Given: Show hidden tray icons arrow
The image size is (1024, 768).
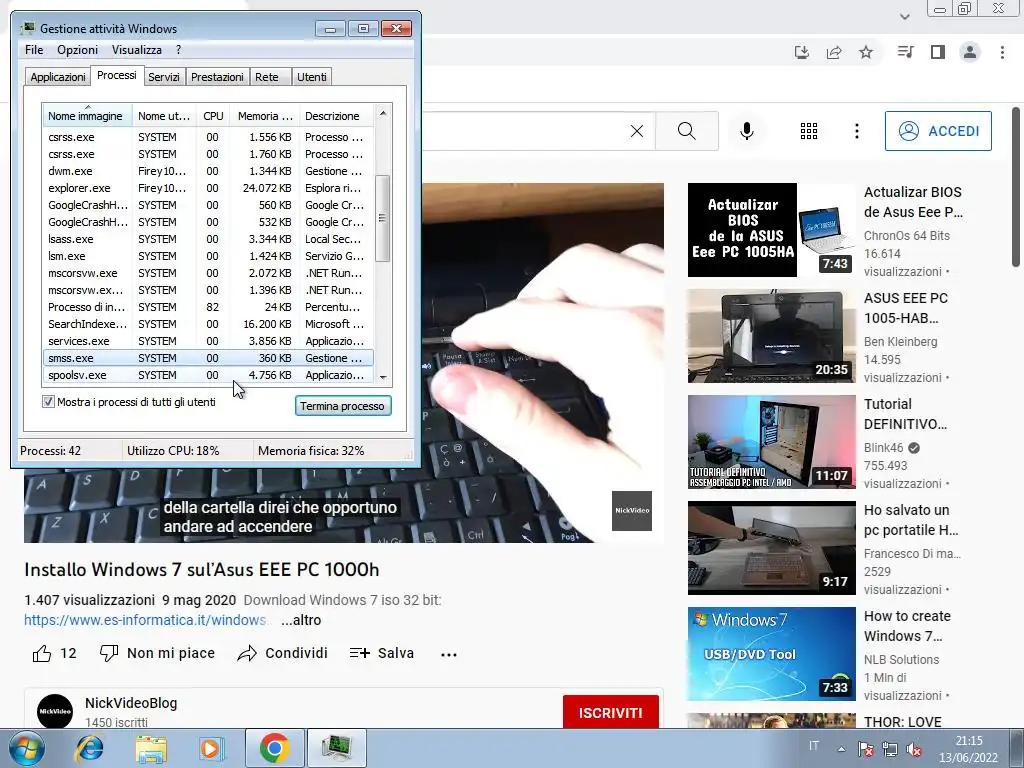Looking at the screenshot, I should [x=841, y=748].
